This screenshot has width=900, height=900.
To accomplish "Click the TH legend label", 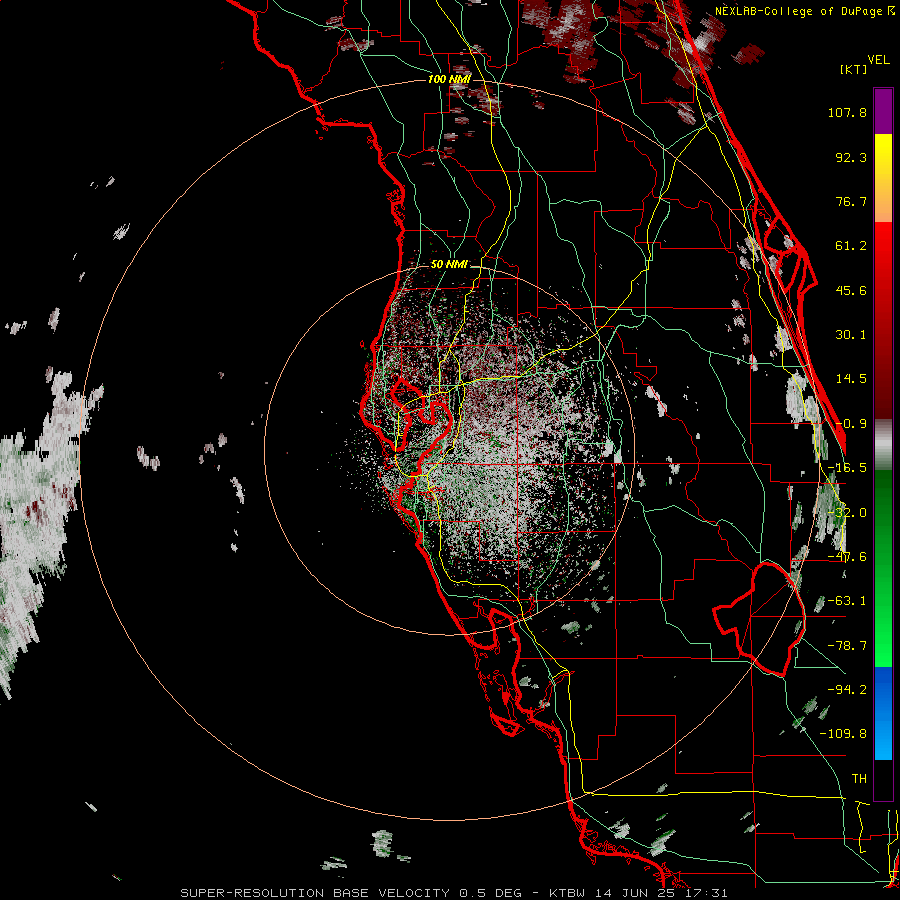I will [x=859, y=779].
